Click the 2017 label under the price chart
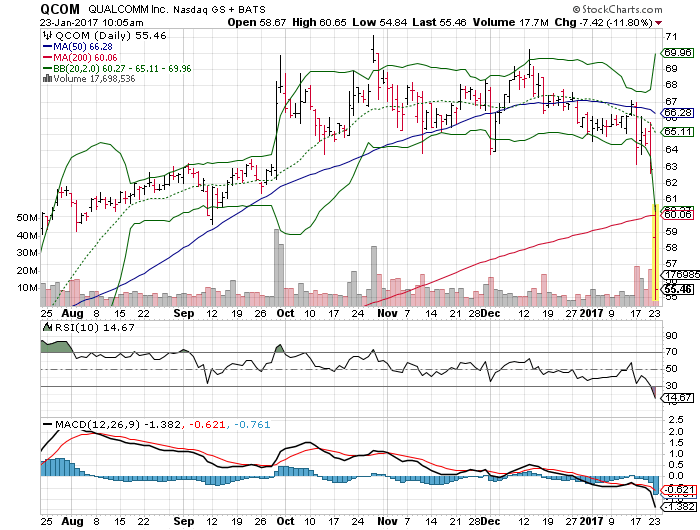The image size is (700, 530). pyautogui.click(x=591, y=313)
